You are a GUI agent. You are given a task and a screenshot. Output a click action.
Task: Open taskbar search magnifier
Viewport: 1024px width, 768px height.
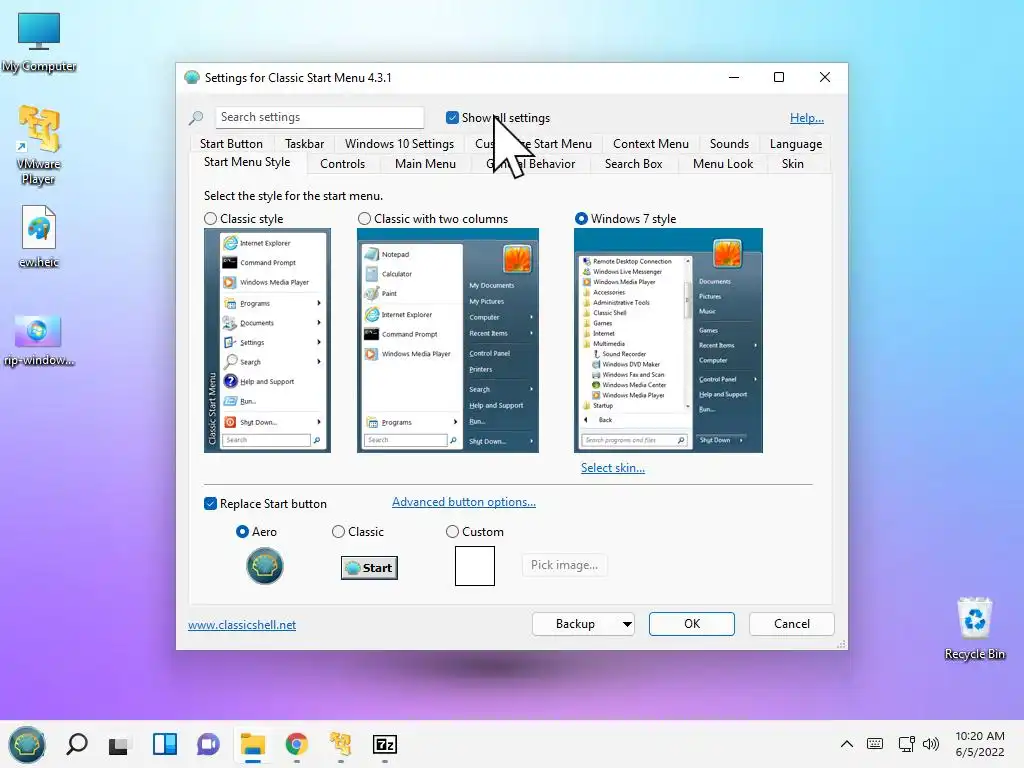pos(77,744)
